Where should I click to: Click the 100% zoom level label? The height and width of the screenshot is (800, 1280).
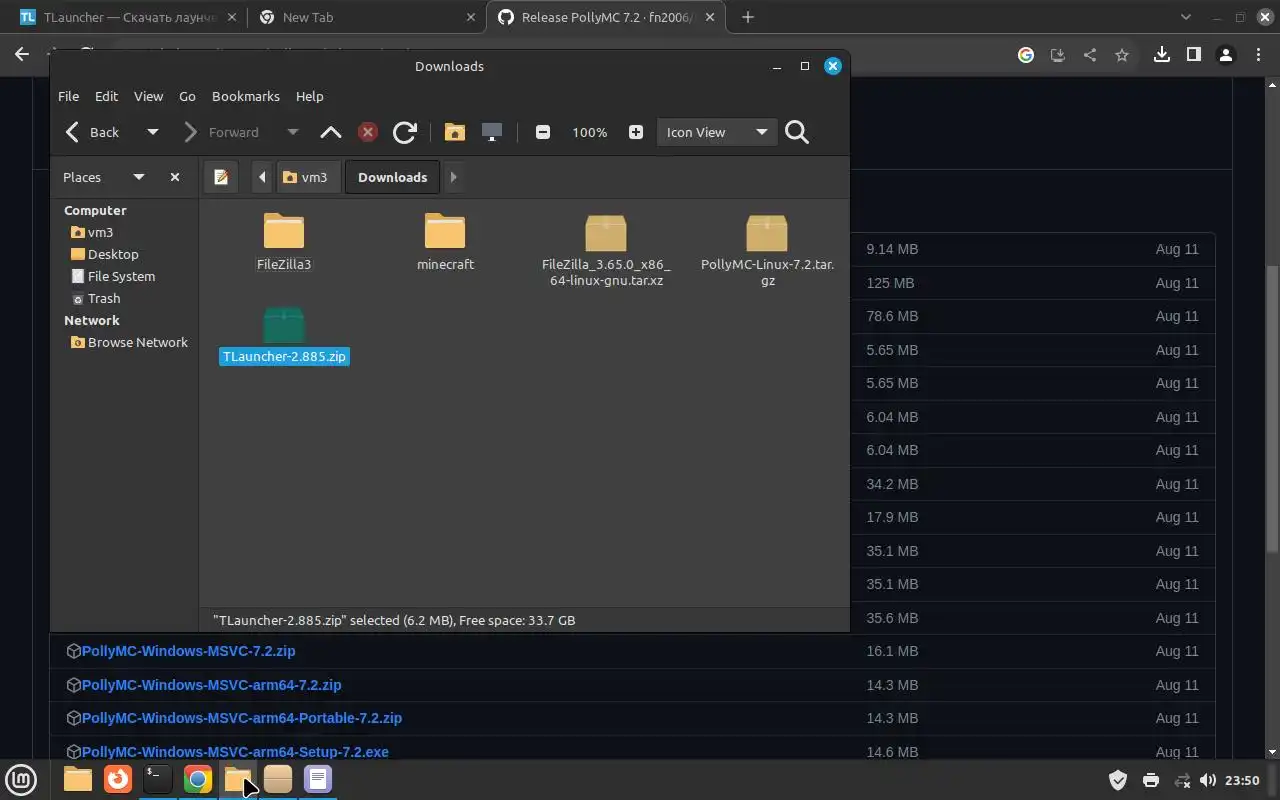tap(590, 132)
